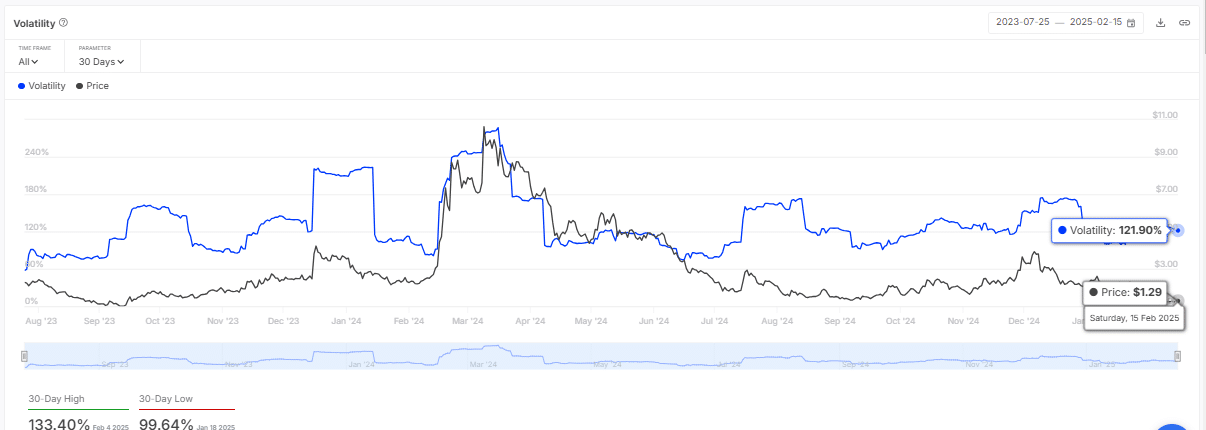Screen dimensions: 1206x430
Task: Click the Volatility 121.90% tooltip
Action: coord(1110,231)
